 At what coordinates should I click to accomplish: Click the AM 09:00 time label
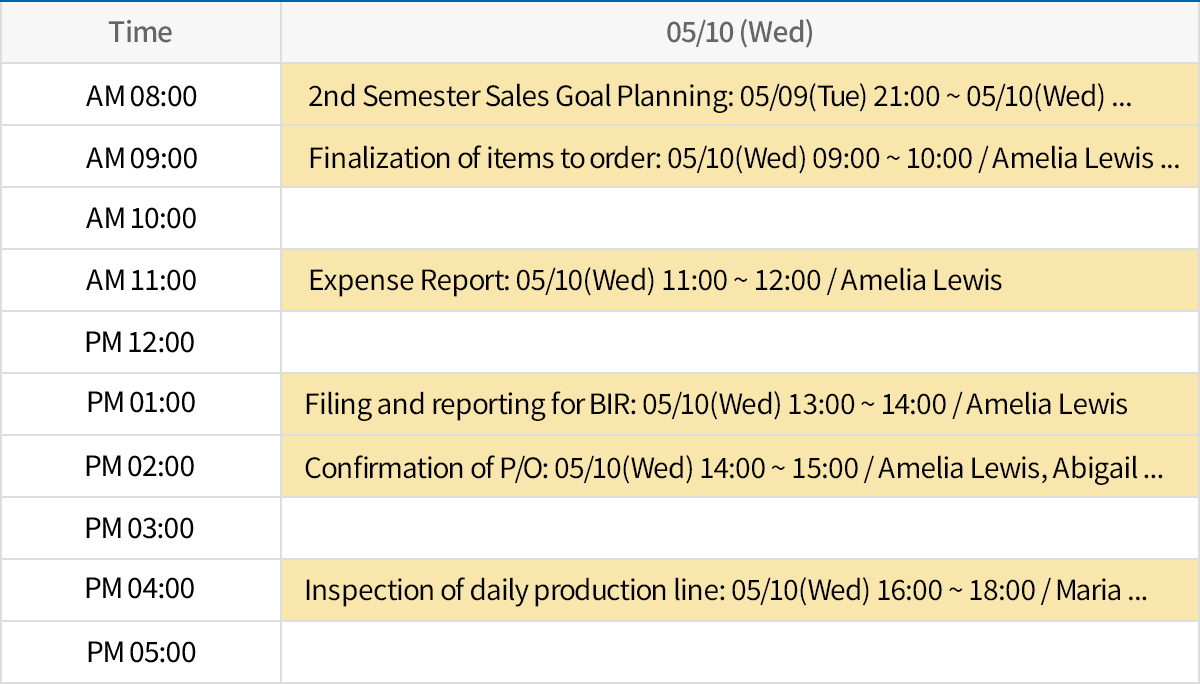coord(141,158)
